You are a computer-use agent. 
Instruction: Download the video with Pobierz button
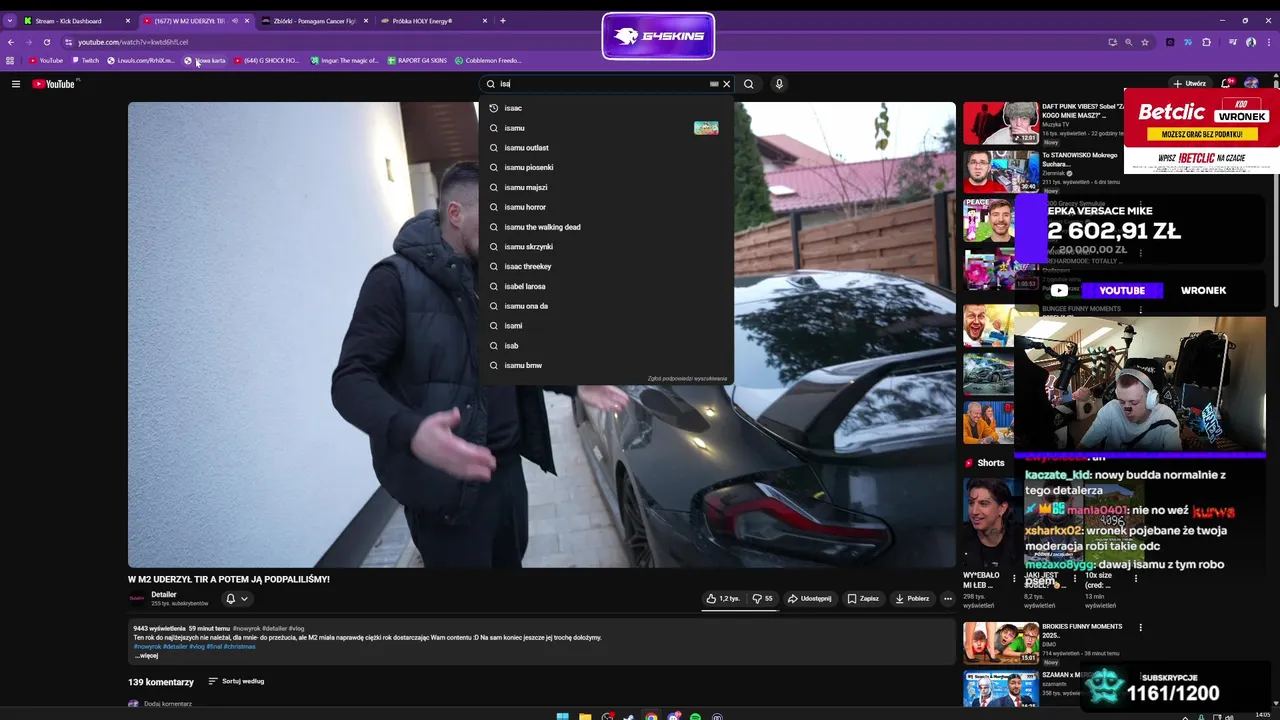[x=912, y=599]
